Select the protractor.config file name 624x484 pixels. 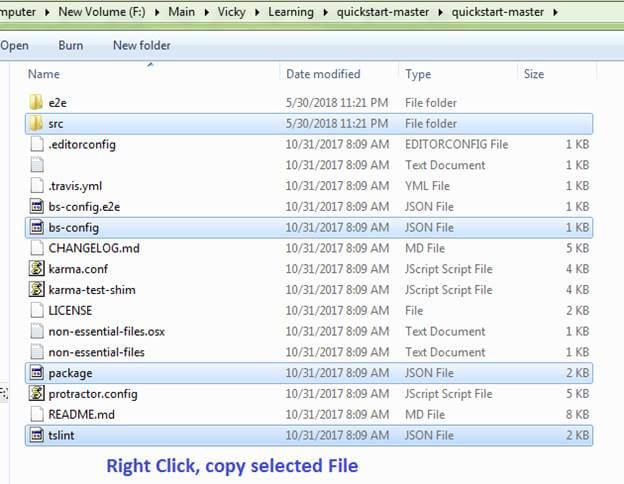coord(93,394)
